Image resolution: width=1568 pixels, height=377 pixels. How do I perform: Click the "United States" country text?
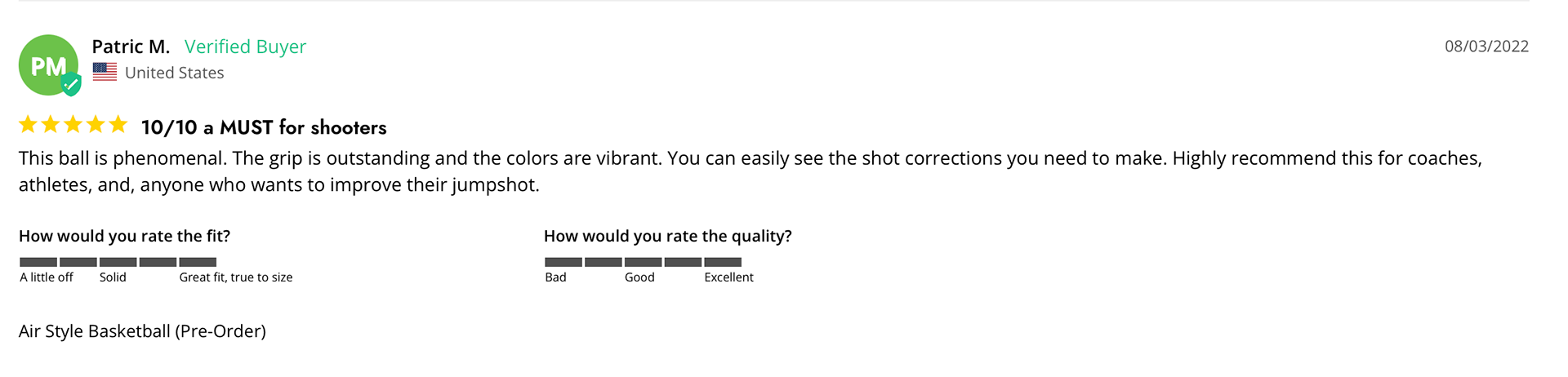(174, 73)
